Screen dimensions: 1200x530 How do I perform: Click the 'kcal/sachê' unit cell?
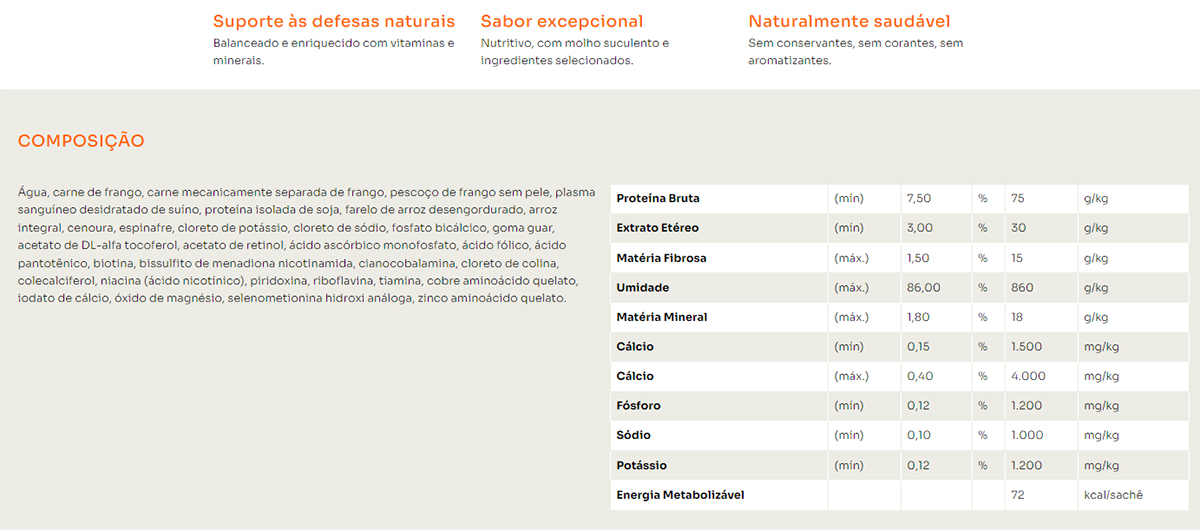[1113, 495]
